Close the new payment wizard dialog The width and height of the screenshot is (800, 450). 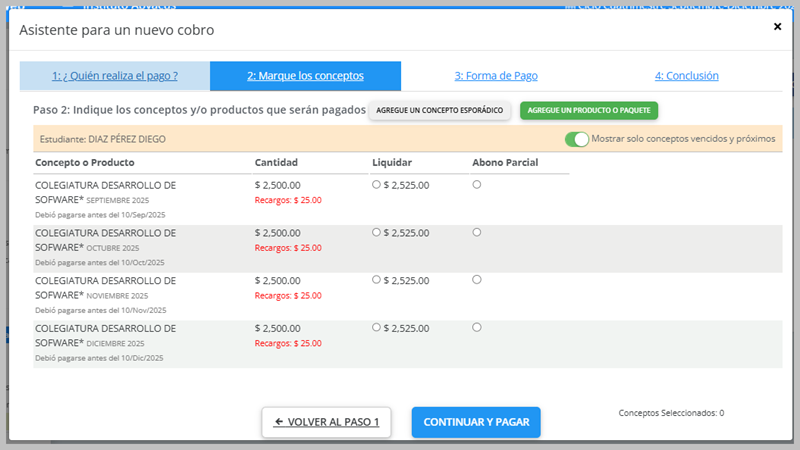[777, 27]
